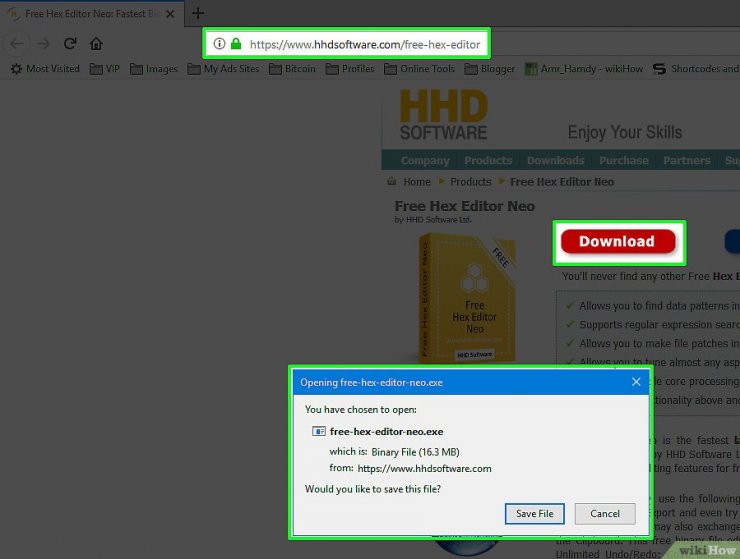
Task: Open the Images bookmark folder
Action: pyautogui.click(x=154, y=69)
